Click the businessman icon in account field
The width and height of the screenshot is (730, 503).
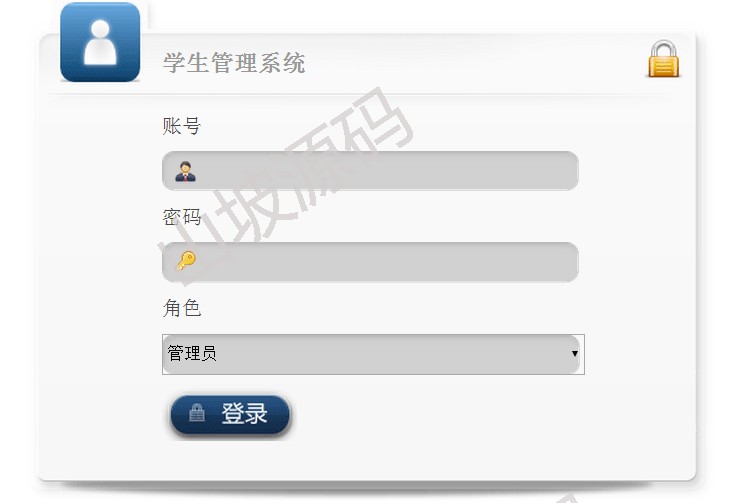[185, 171]
